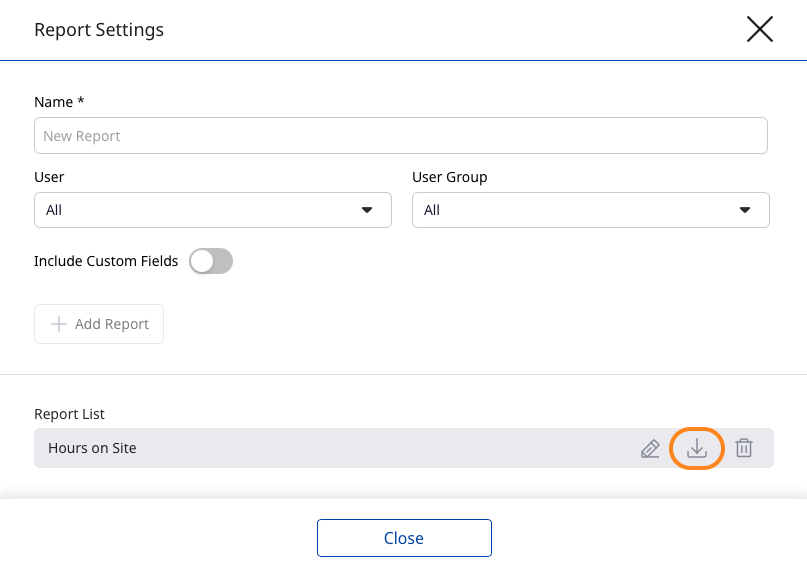Click the Report Settings dialog title
The width and height of the screenshot is (807, 570).
99,30
